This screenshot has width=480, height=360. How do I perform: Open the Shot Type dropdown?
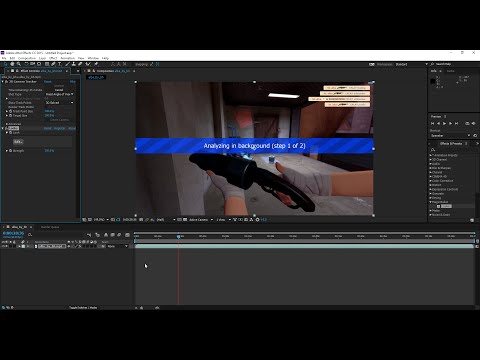tap(59, 94)
